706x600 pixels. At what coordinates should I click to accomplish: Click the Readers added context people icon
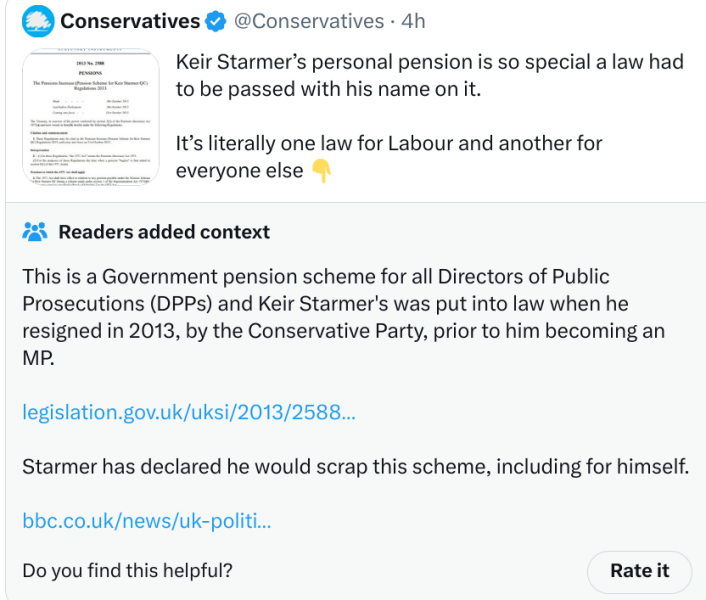click(35, 232)
